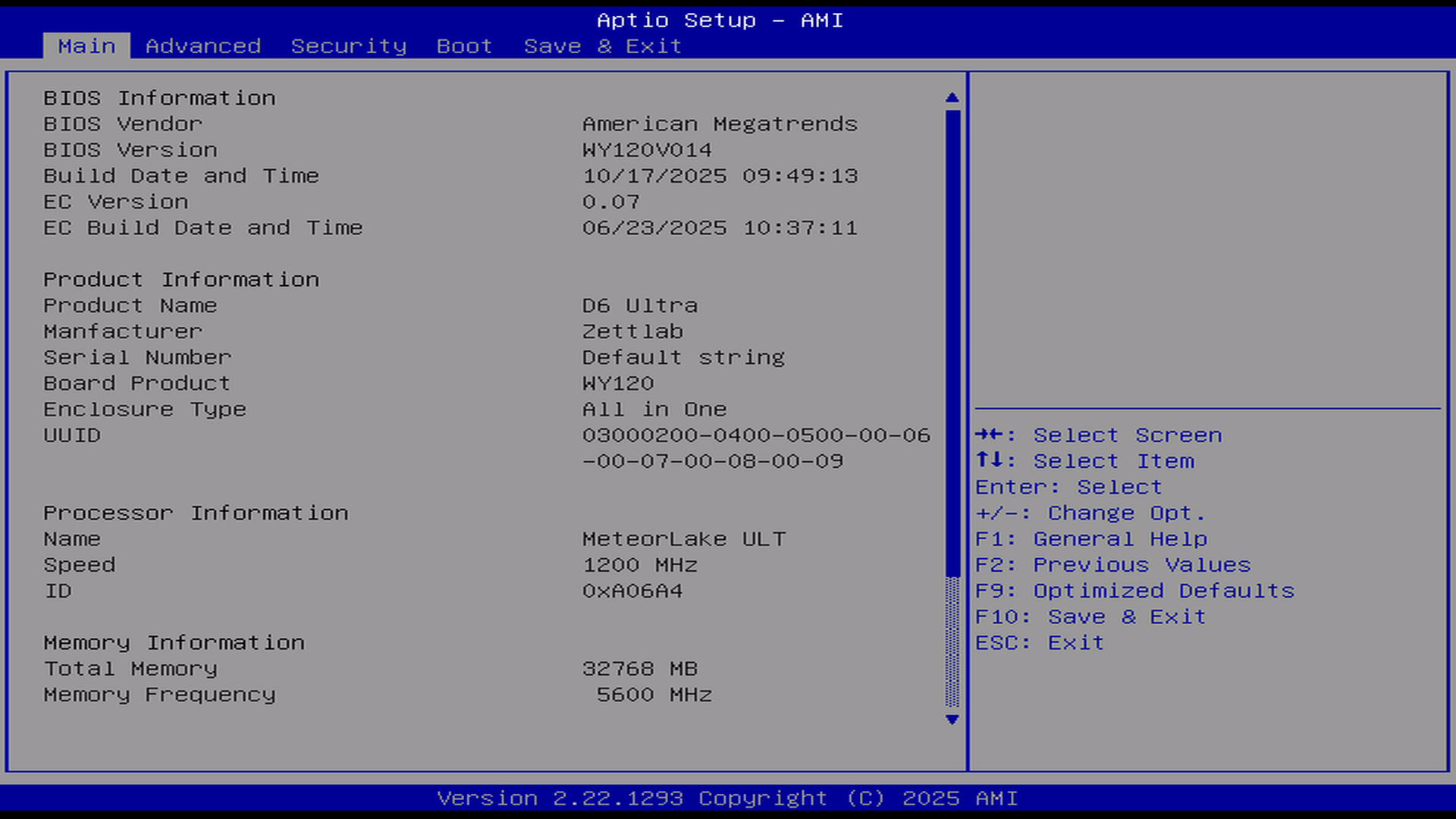Click the ESC: Exit hint

click(x=1039, y=642)
